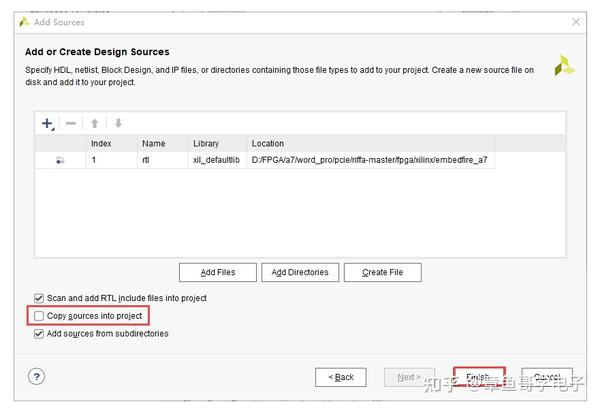Enable Copy sources into project checkbox
Viewport: 600px width, 408px height.
point(39,316)
